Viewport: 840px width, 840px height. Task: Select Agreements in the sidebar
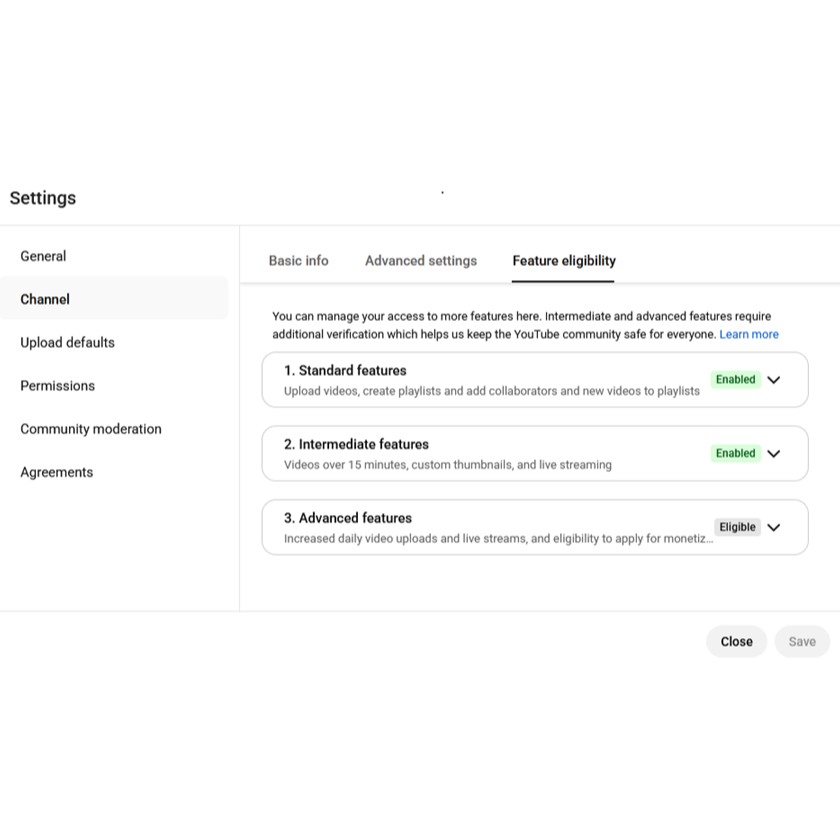pos(56,472)
